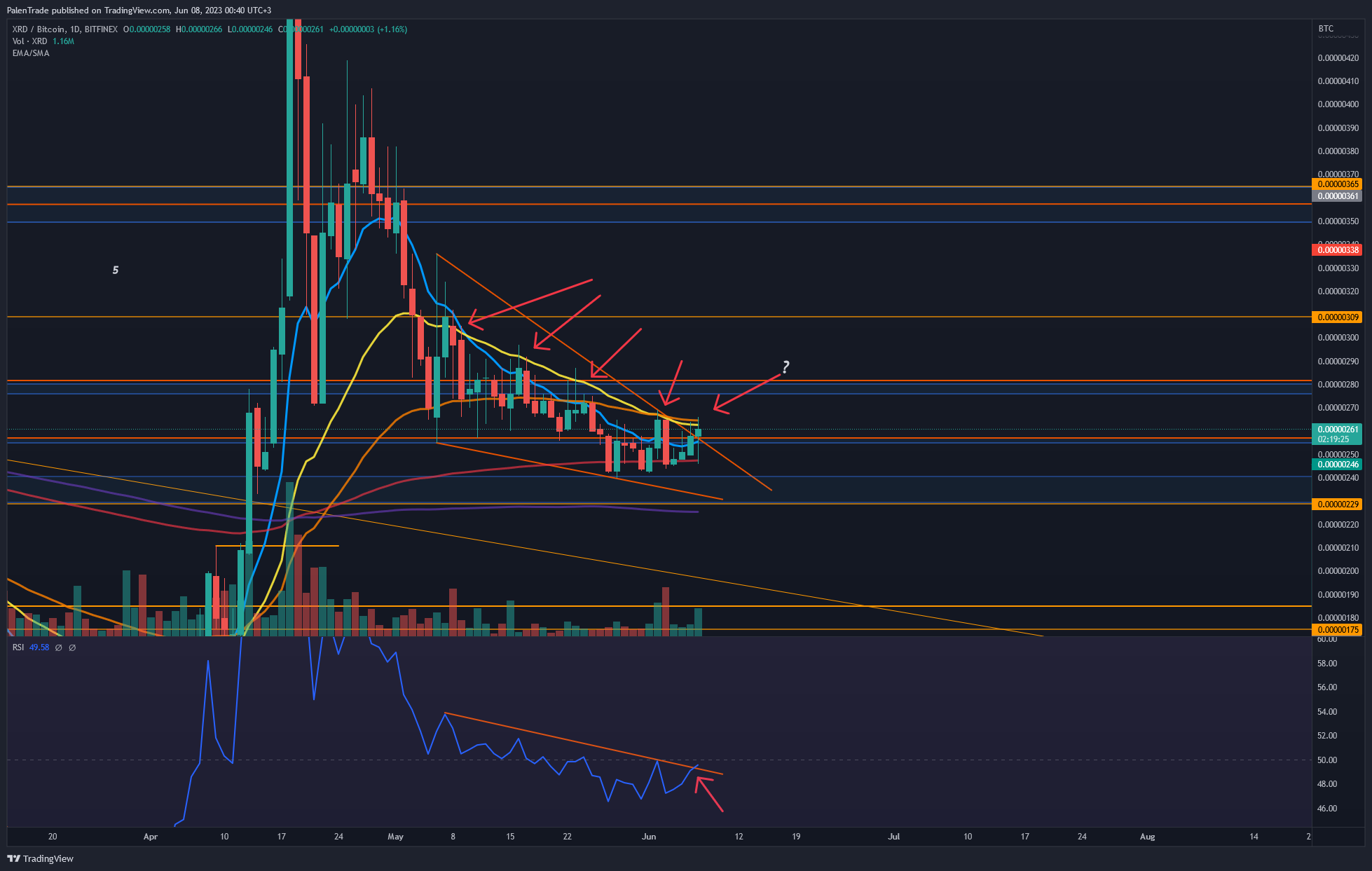Image resolution: width=1372 pixels, height=871 pixels.
Task: Select the wave 5 text annotation
Action: [x=116, y=270]
